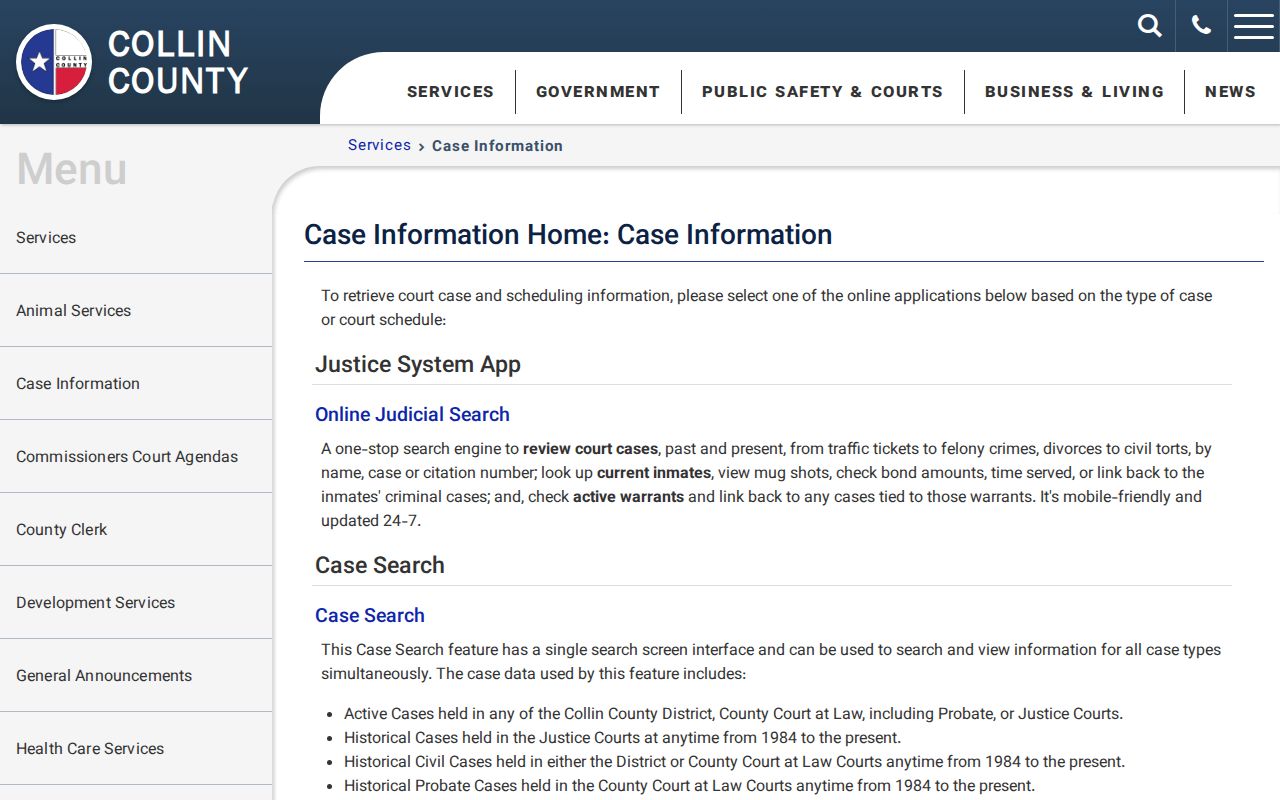Click the Justice System App heading
The width and height of the screenshot is (1280, 800).
pyautogui.click(x=418, y=364)
